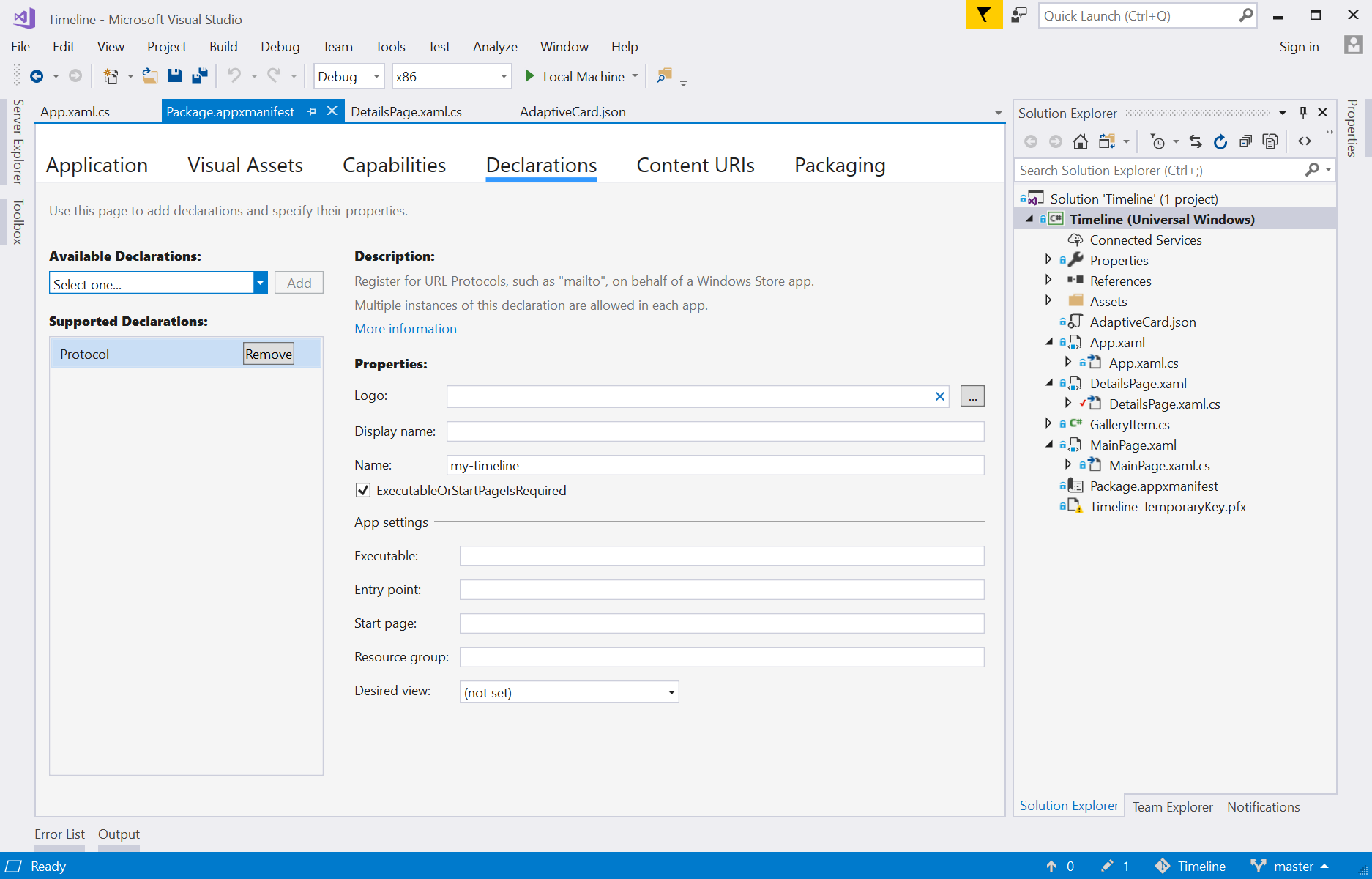Open the Server Explorer side panel
This screenshot has width=1372, height=879.
point(18,141)
